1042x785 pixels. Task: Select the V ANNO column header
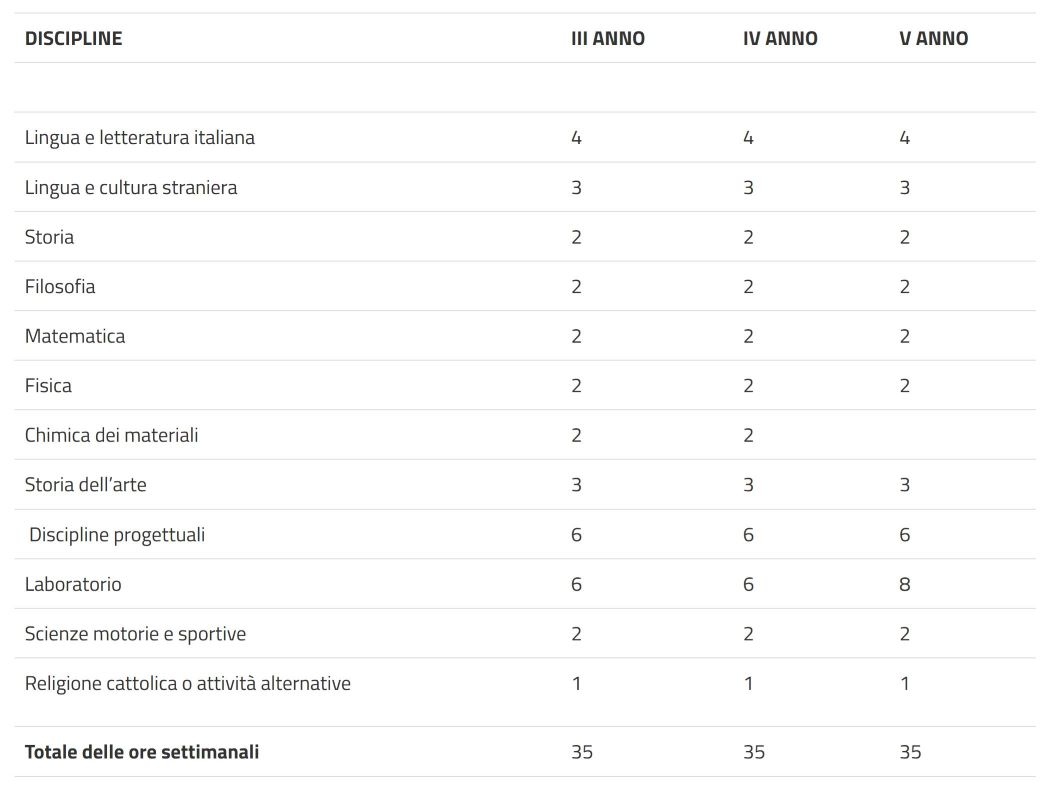pyautogui.click(x=934, y=39)
